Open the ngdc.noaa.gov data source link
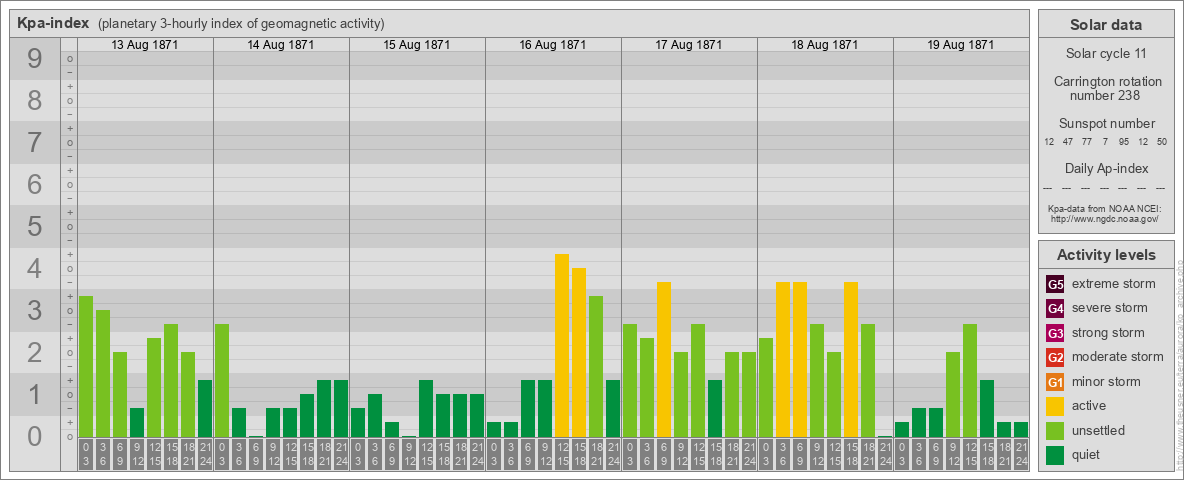The image size is (1184, 480). pos(1103,218)
